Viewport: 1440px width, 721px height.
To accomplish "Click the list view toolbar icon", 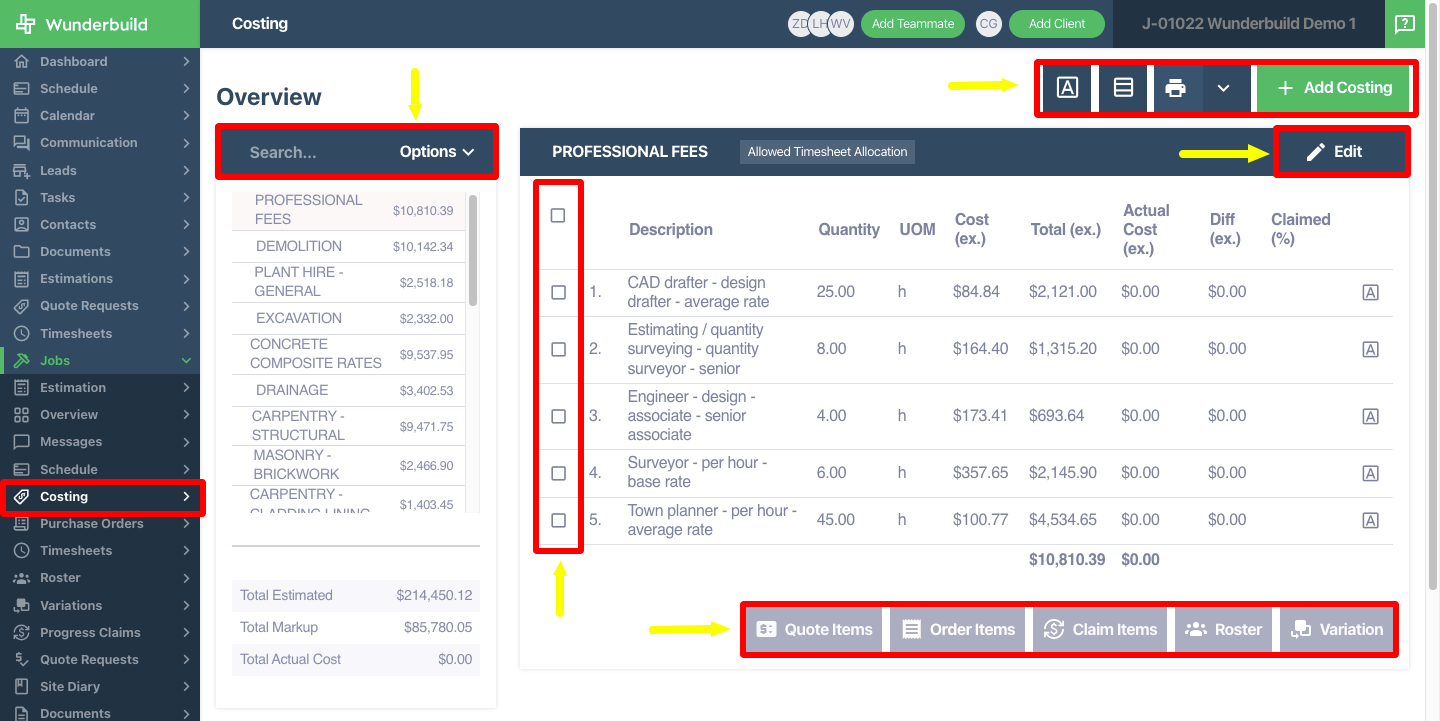I will click(1123, 88).
